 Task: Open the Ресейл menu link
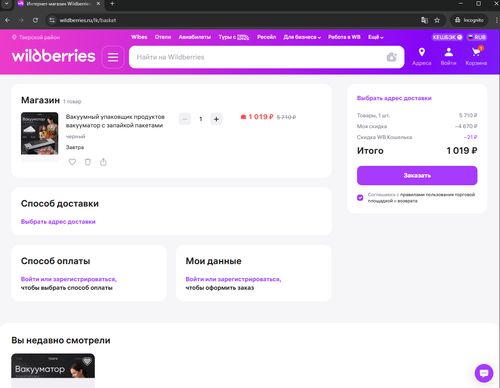(266, 37)
